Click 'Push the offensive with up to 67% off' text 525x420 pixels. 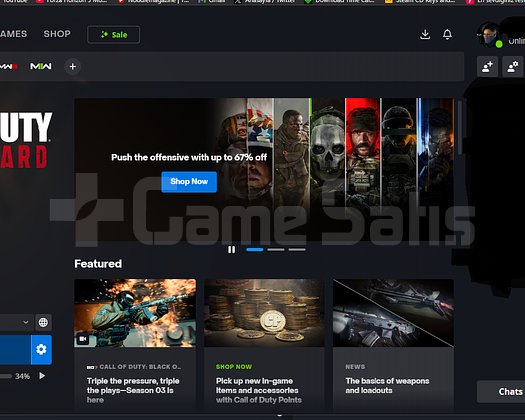pos(189,157)
